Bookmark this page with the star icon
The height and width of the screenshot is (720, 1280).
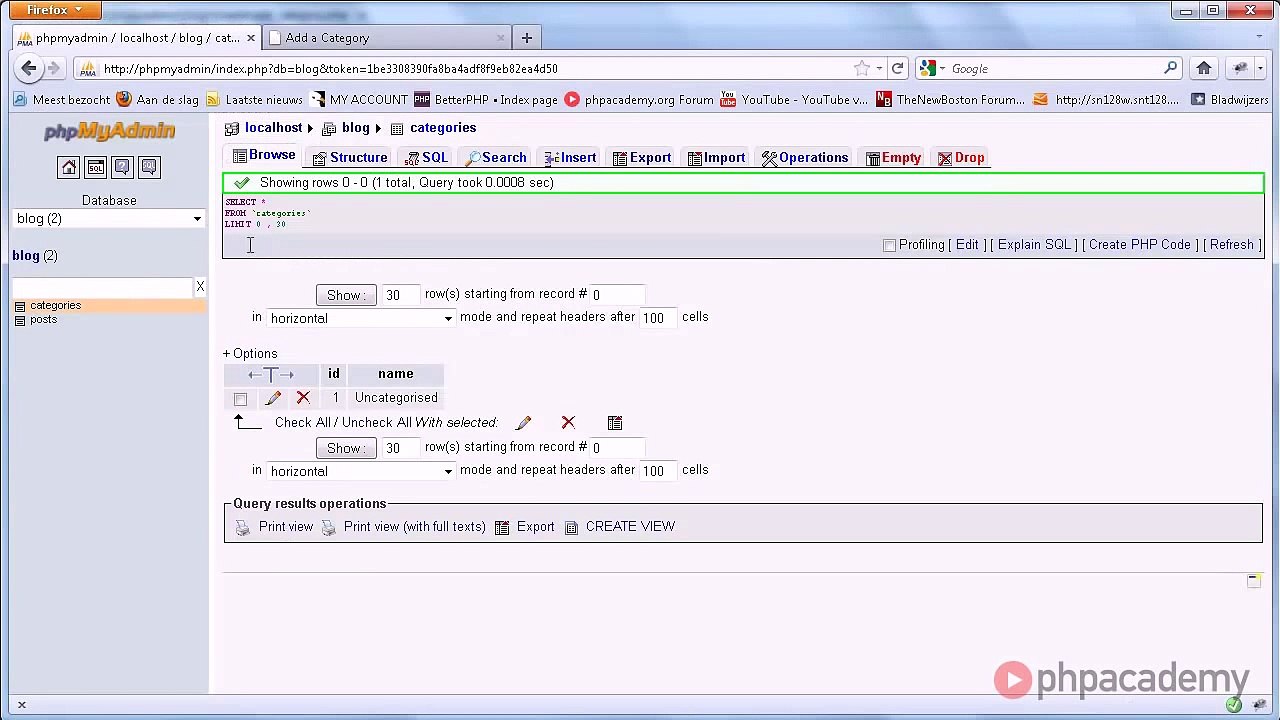[861, 68]
